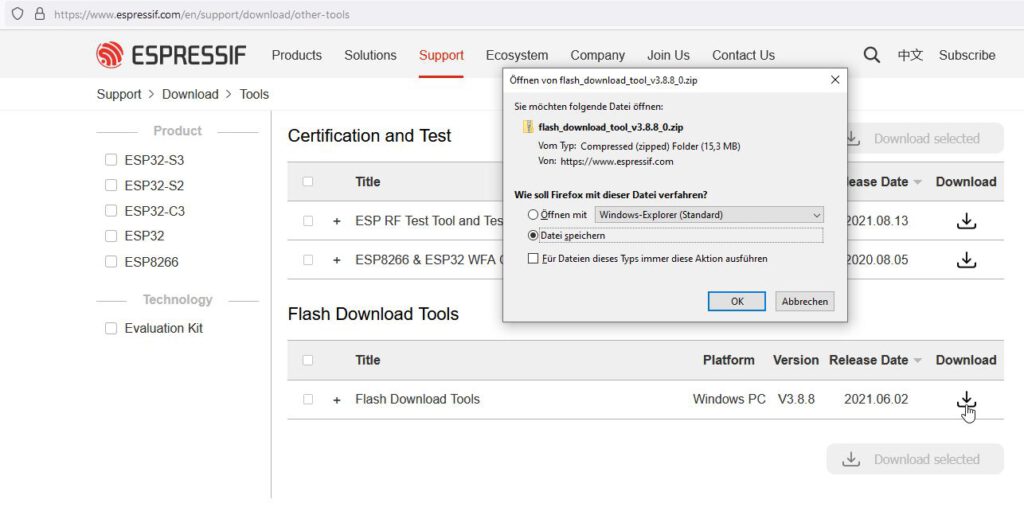Click the Subscribe link

[x=967, y=55]
